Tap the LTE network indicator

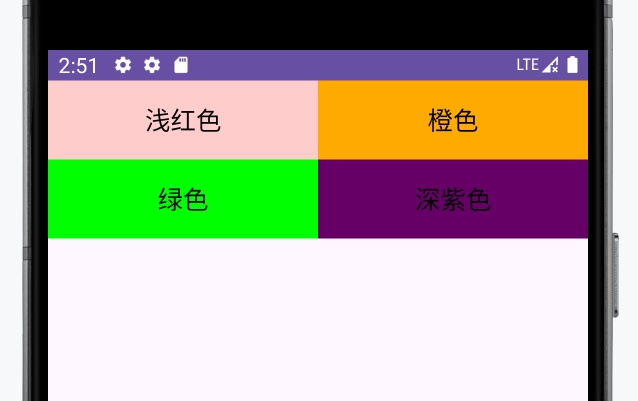(x=527, y=65)
